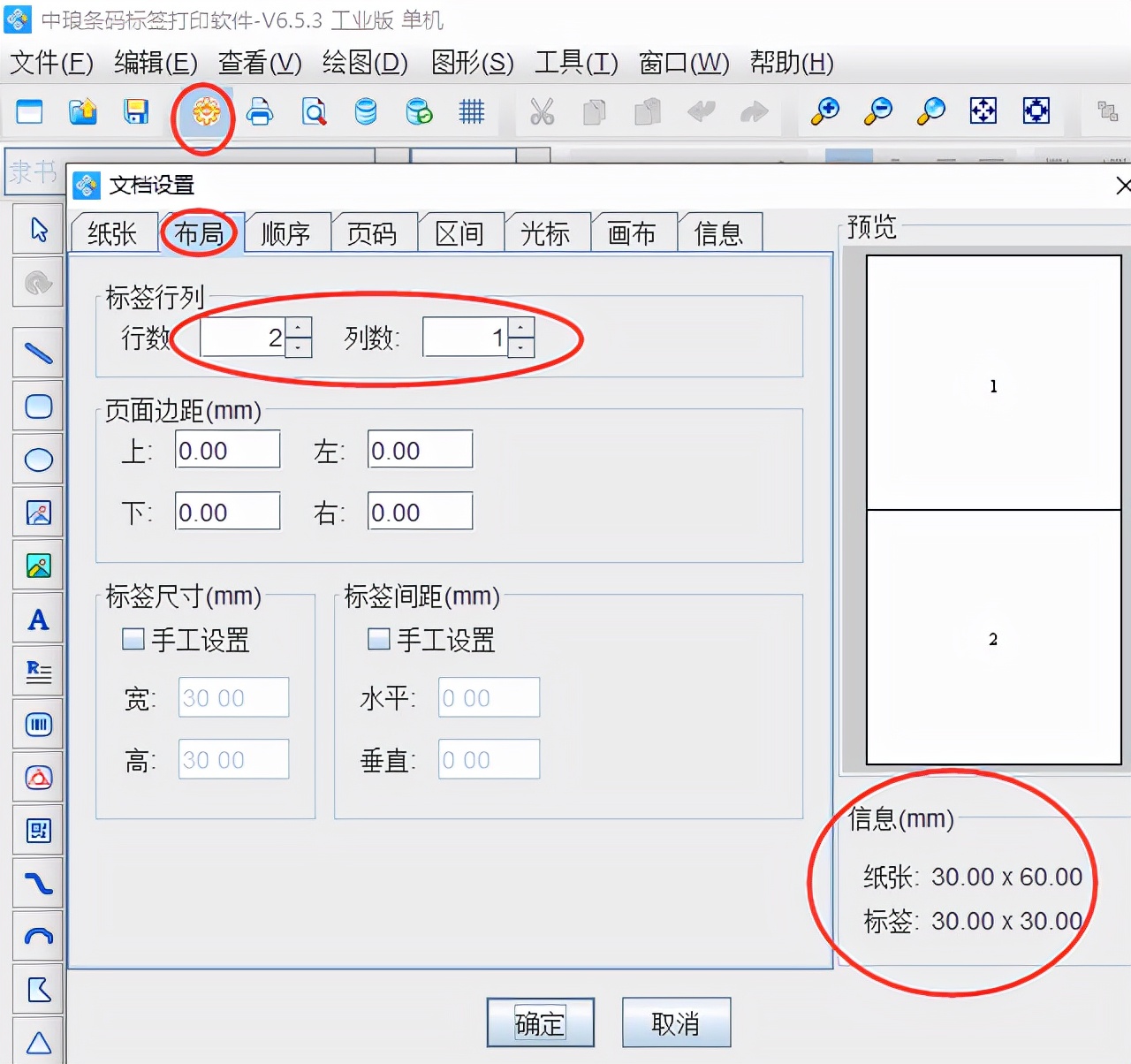Click the column count 列数 field
The height and width of the screenshot is (1064, 1131).
(466, 337)
